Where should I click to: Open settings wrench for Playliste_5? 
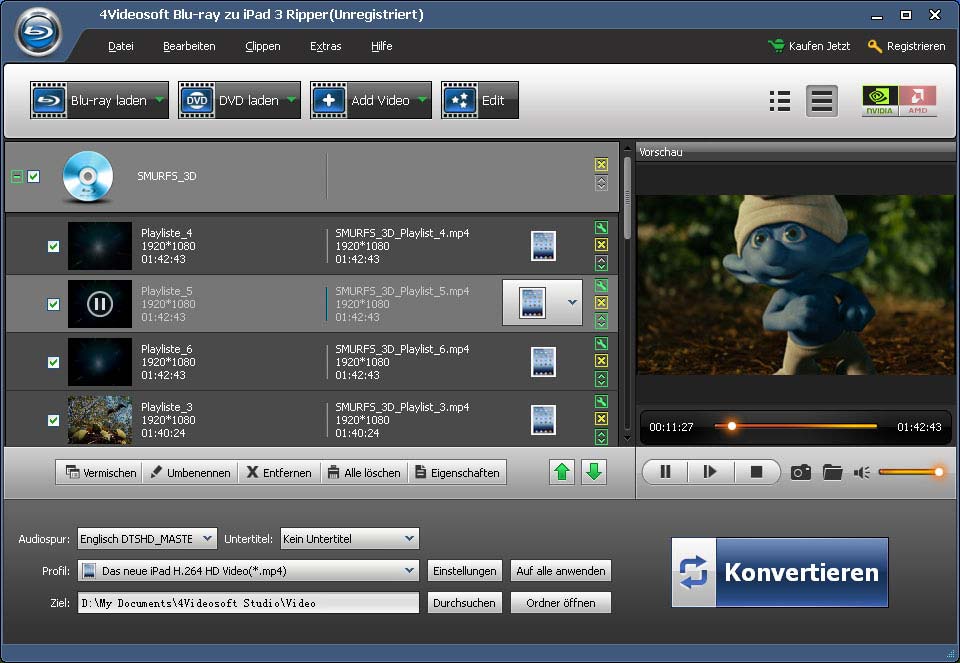click(601, 285)
